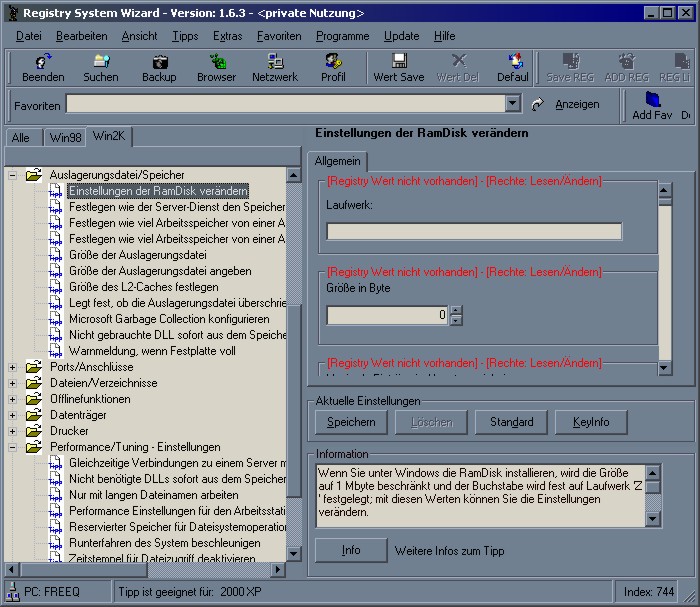Screen dimensions: 700x607
Task: Expand the Datenträger tree node
Action: pos(12,416)
